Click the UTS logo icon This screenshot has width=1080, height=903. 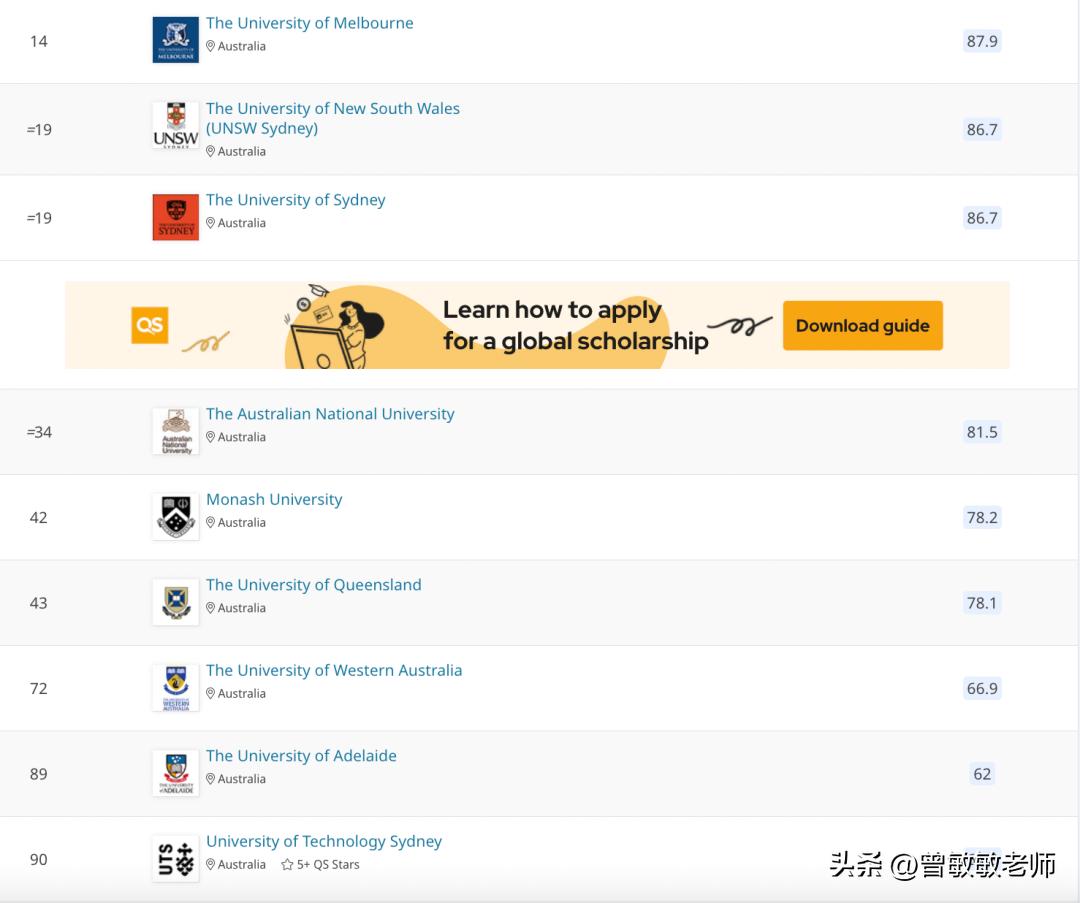[x=175, y=858]
